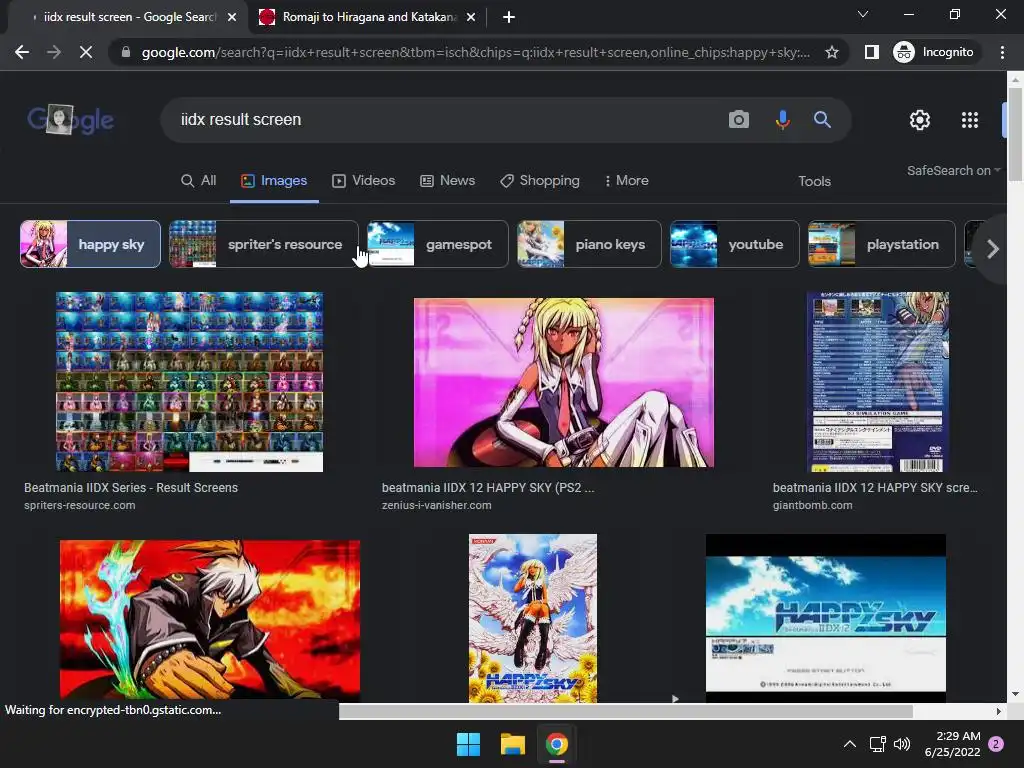Go back to the previous page
The height and width of the screenshot is (768, 1024).
[x=22, y=52]
